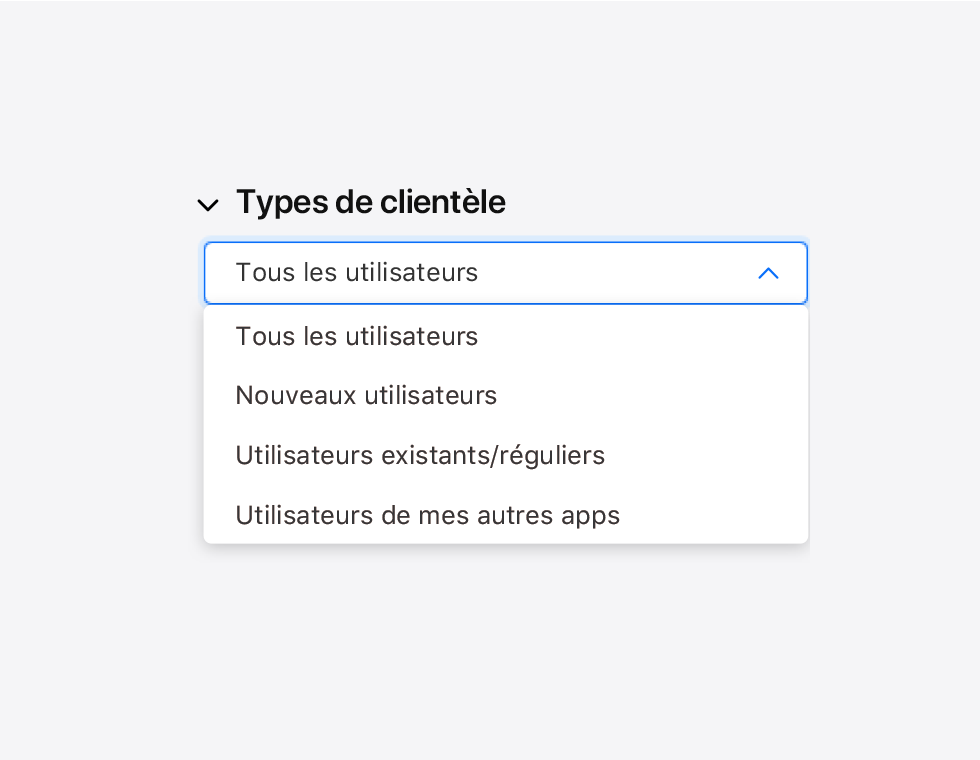The width and height of the screenshot is (980, 760).
Task: Toggle the clientèle section disclosure arrow
Action: [x=208, y=205]
